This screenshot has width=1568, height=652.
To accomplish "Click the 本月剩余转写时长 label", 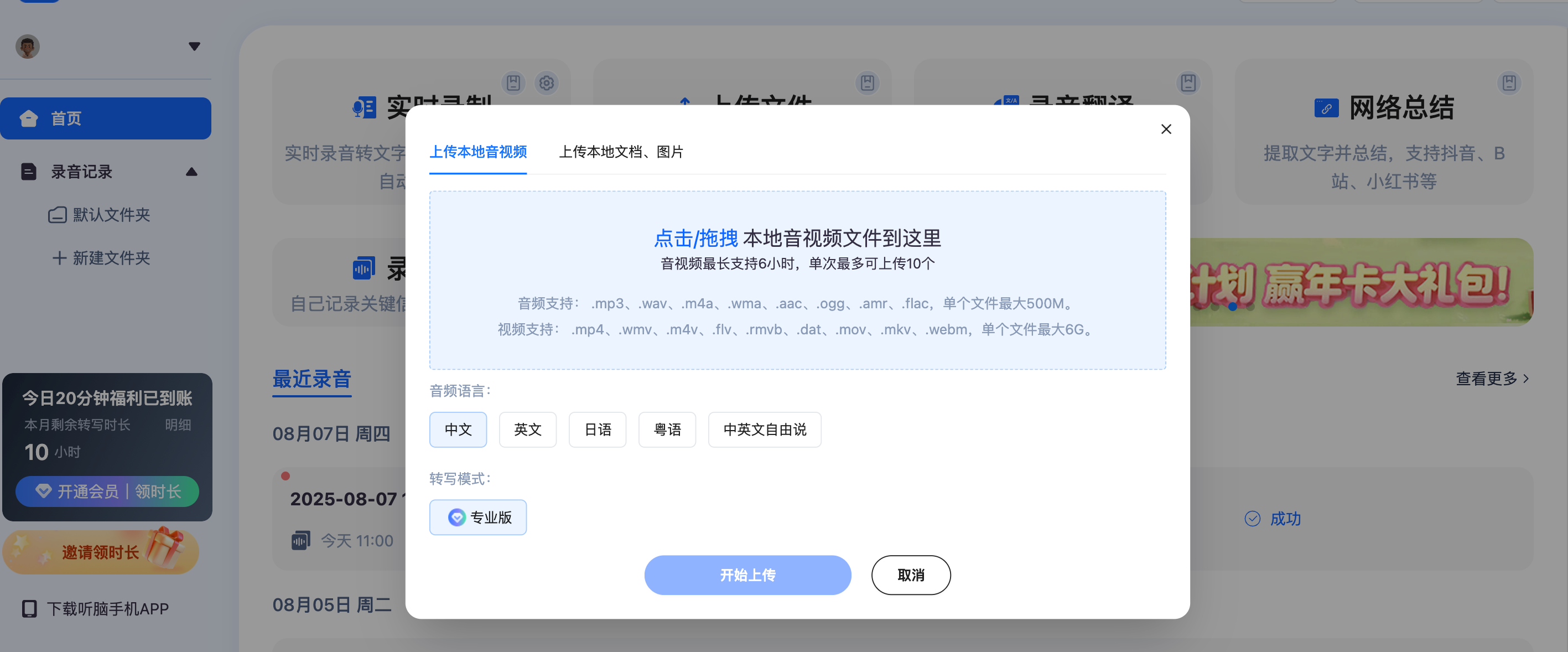I will click(x=77, y=425).
